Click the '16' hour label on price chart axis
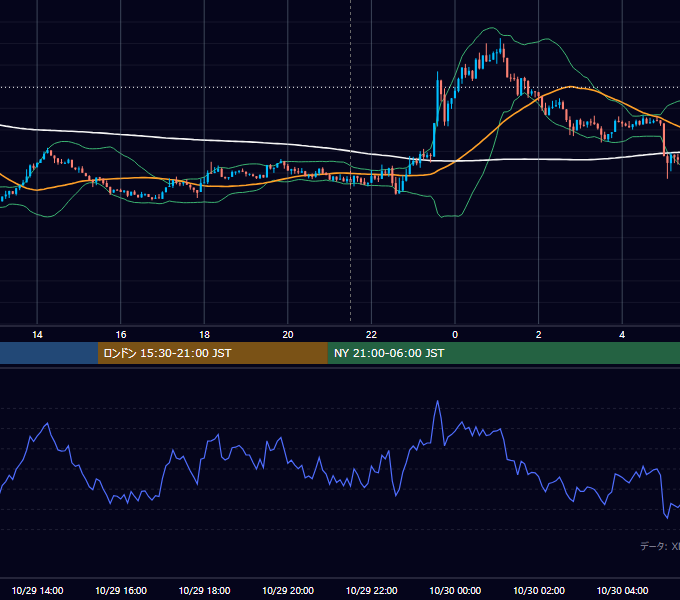 (x=121, y=335)
